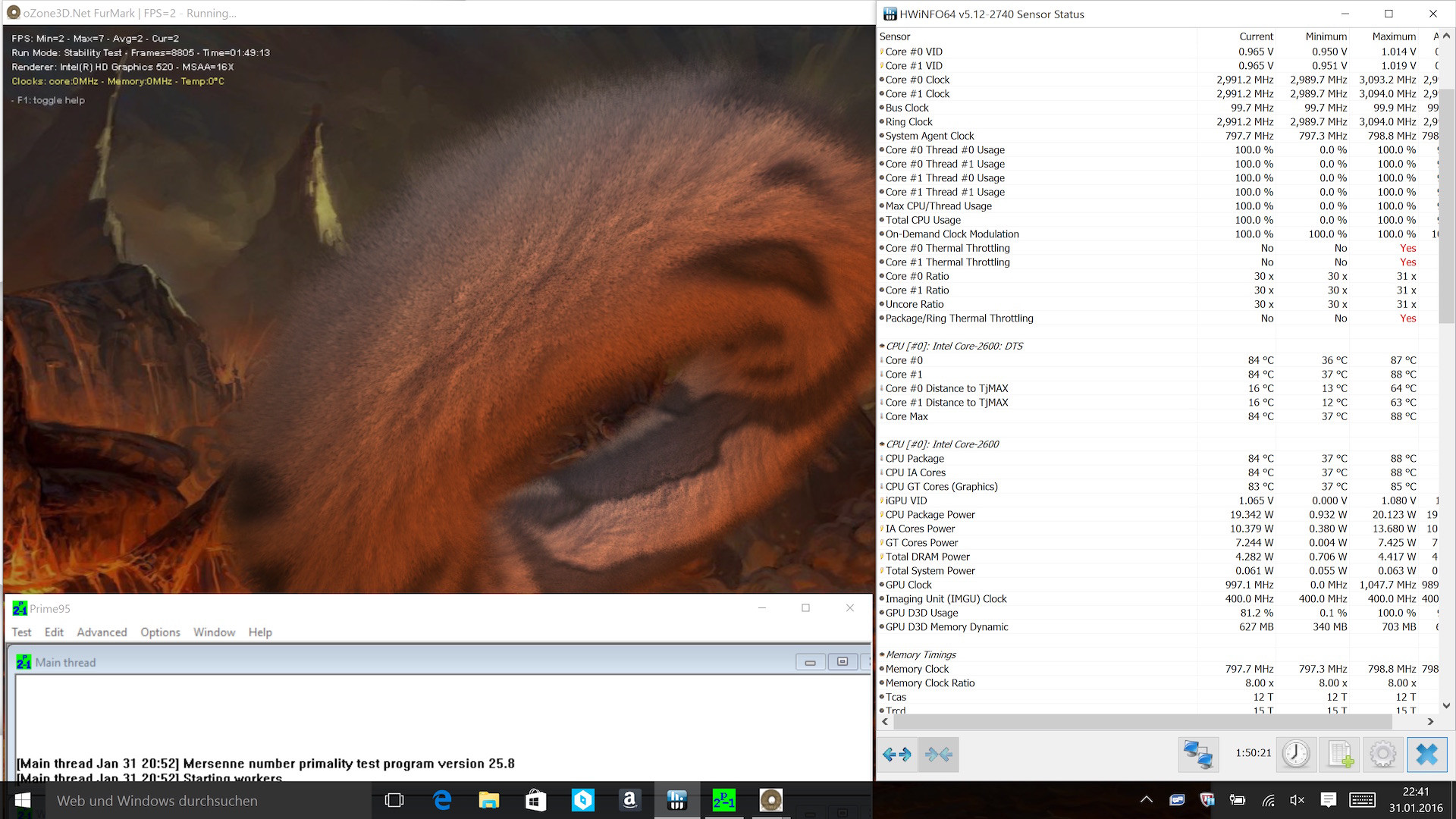Open Prime95 Test menu
This screenshot has height=819, width=1456.
click(21, 632)
